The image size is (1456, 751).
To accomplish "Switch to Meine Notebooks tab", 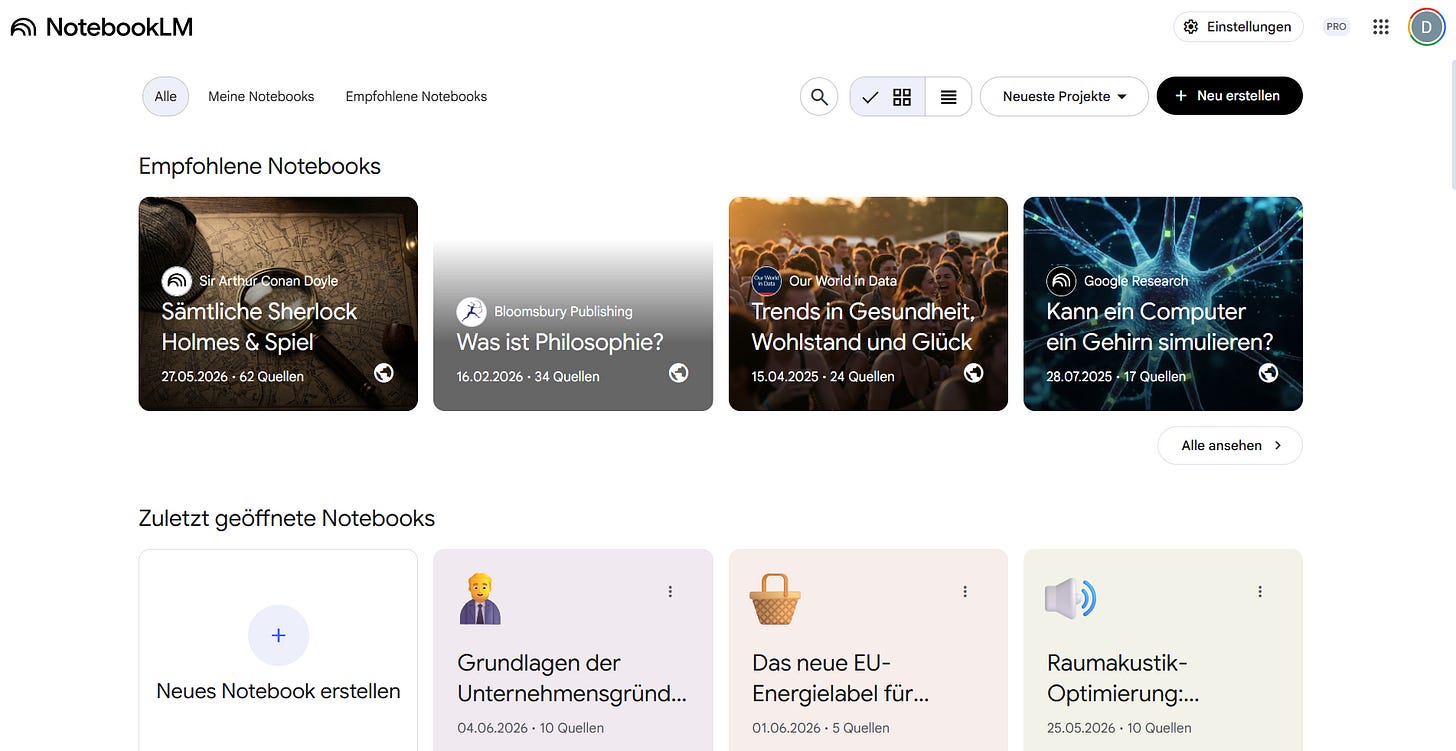I will pos(261,97).
